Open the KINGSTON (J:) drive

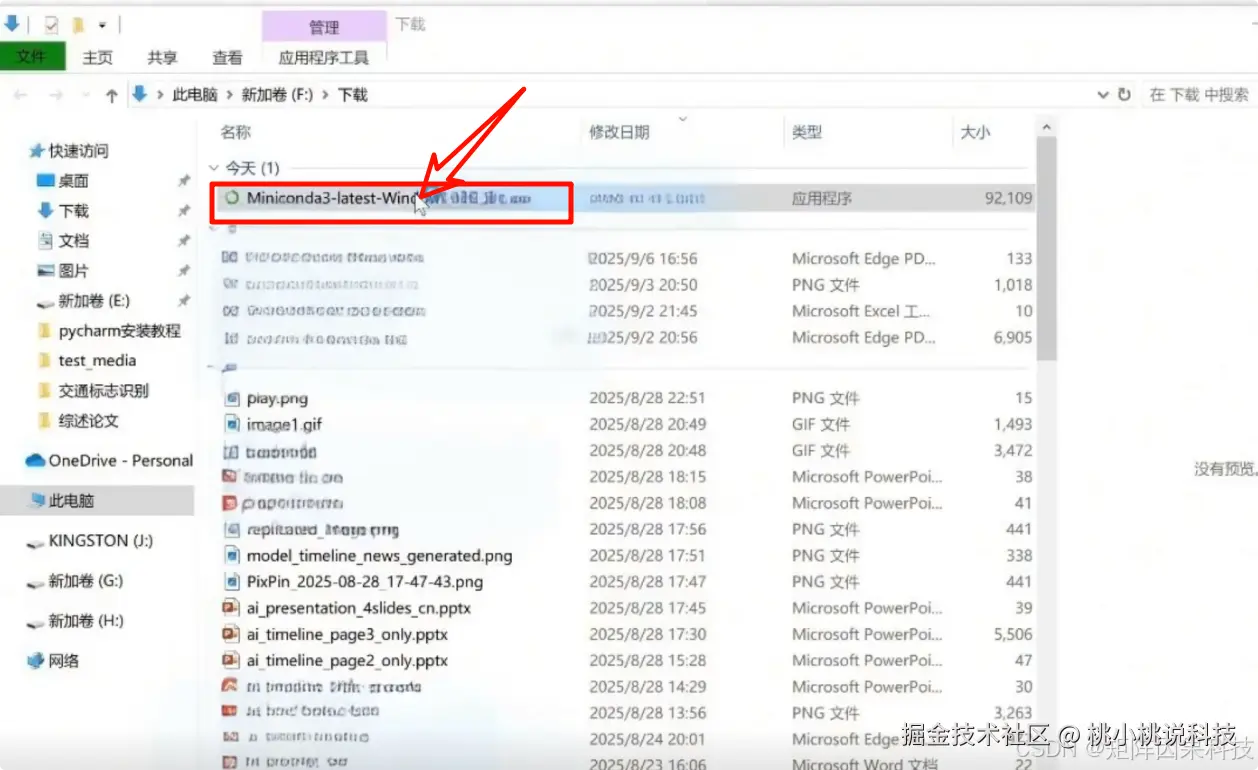tap(100, 540)
